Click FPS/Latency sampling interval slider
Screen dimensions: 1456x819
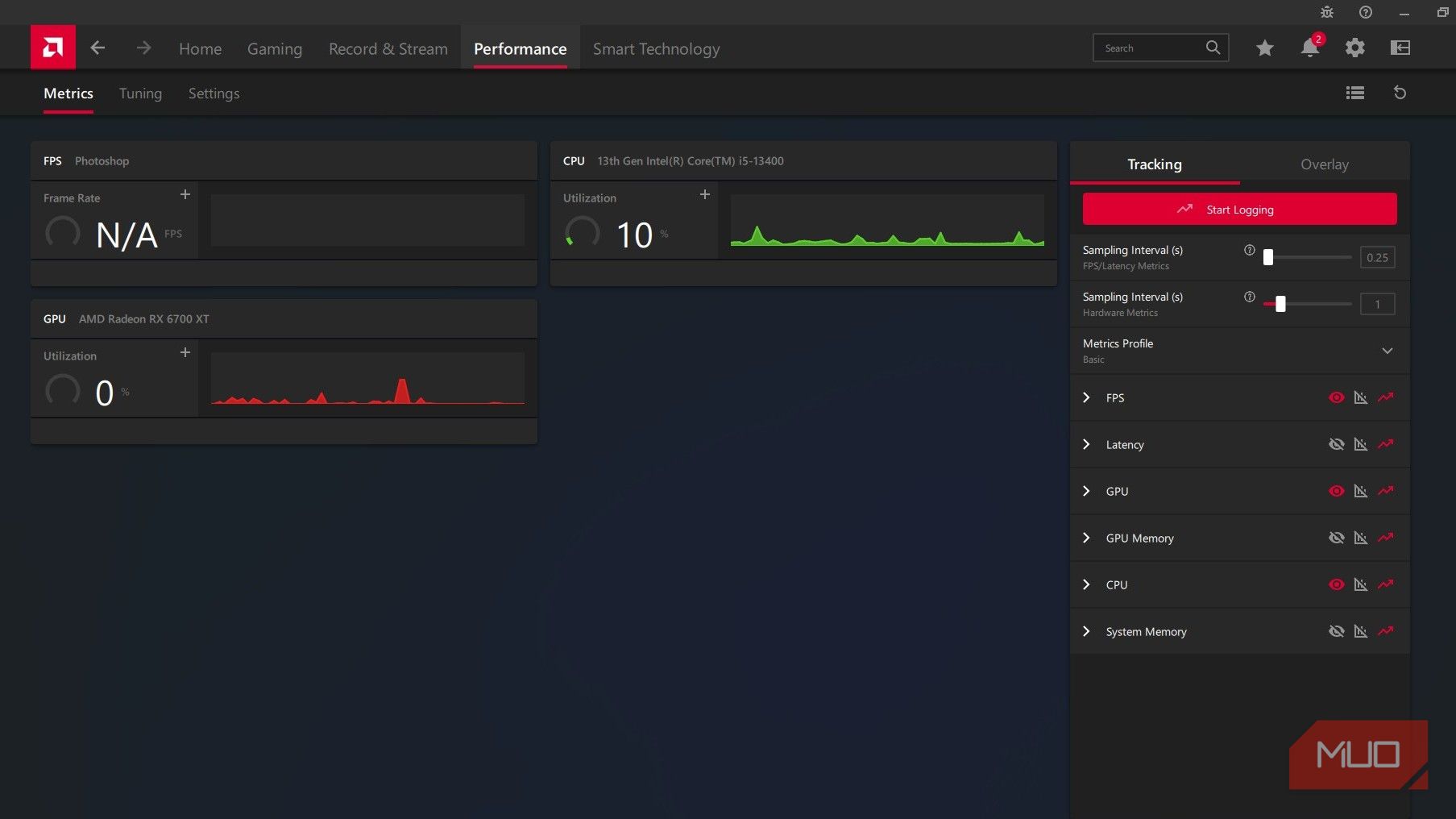pos(1308,257)
